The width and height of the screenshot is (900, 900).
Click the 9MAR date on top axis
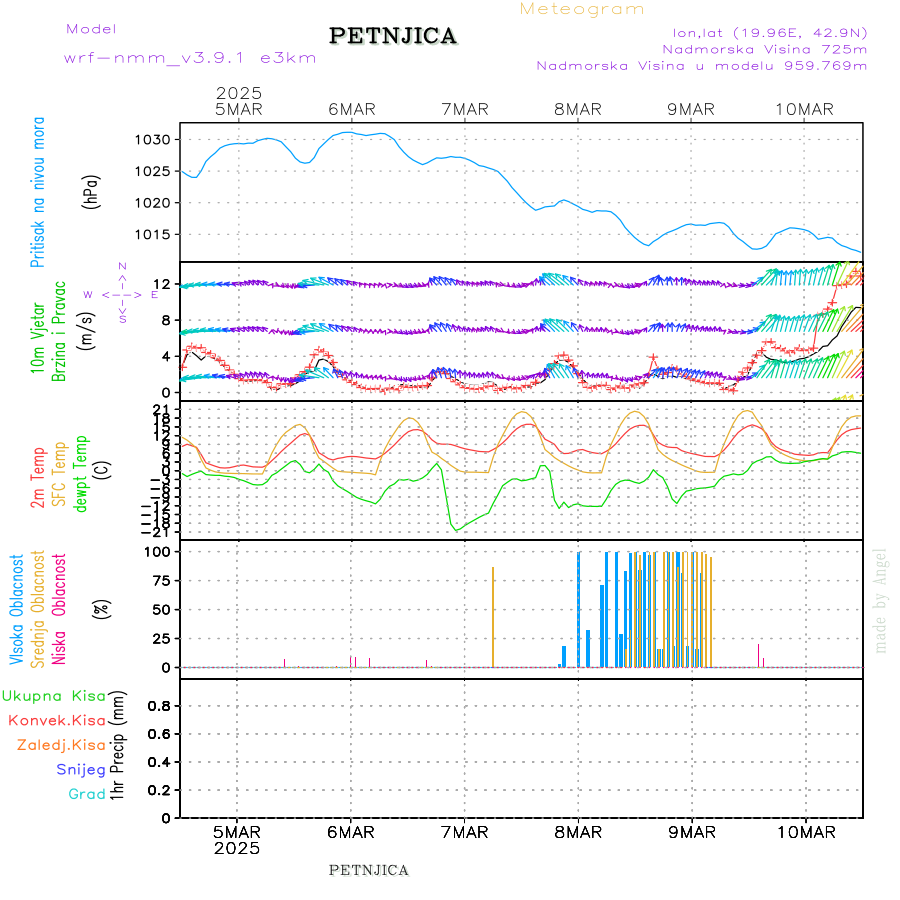(x=691, y=109)
